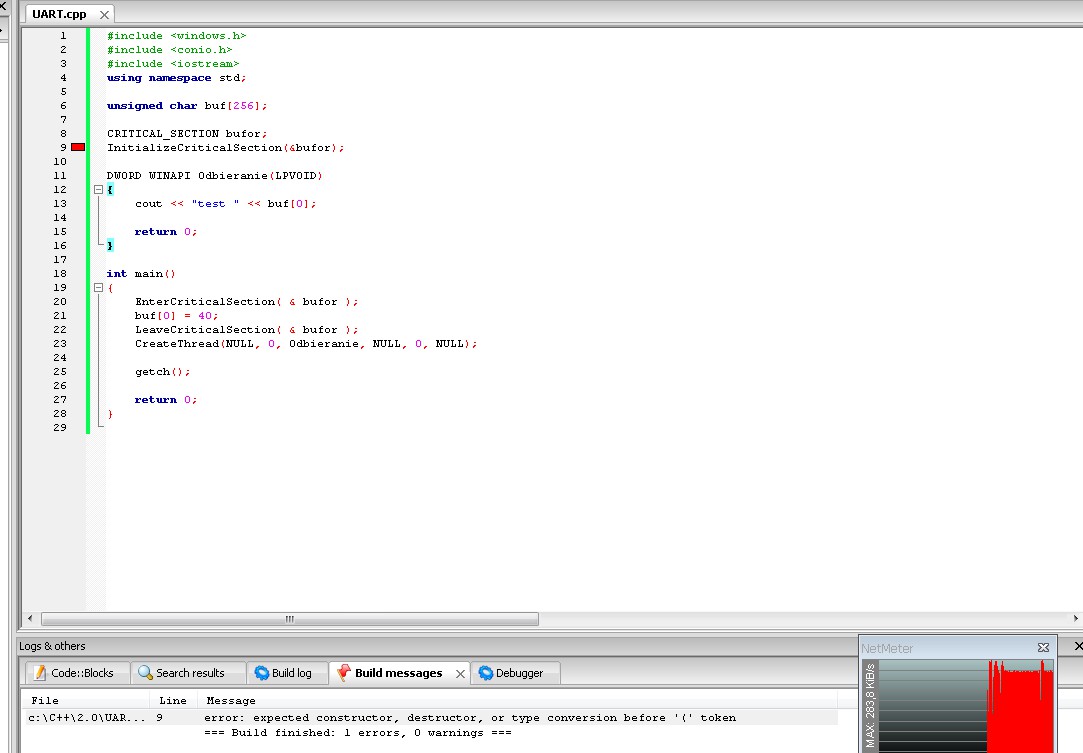Click the Search results magnifier icon
Image resolution: width=1083 pixels, height=753 pixels.
(145, 673)
